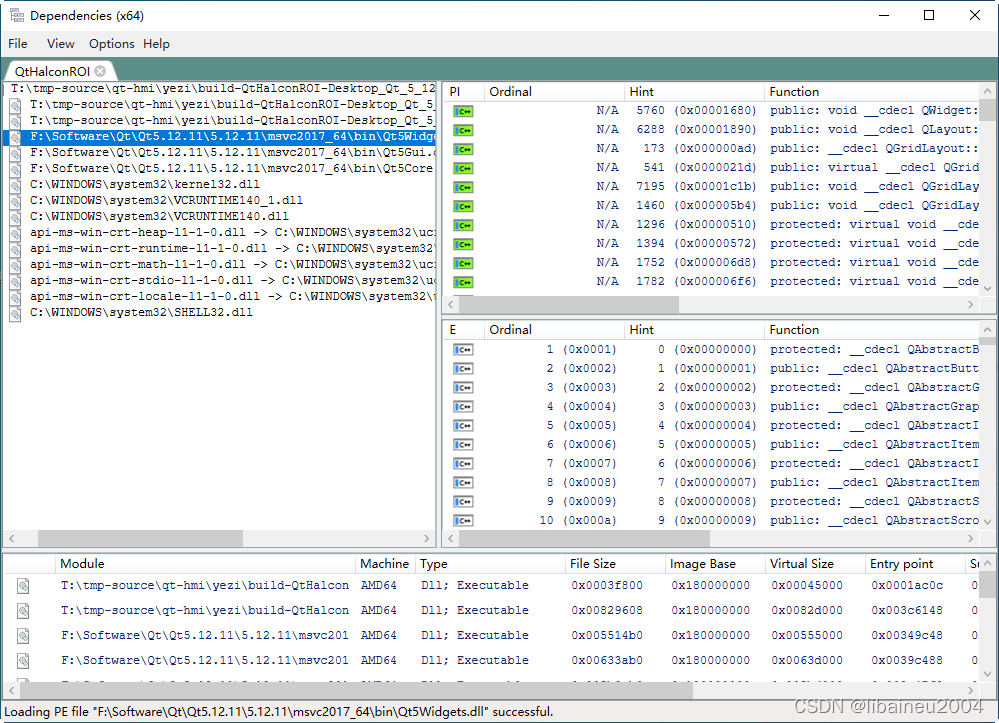Click the exports pane horizontal scrollbar thumb
Screen dimensions: 999x723
click(584, 539)
